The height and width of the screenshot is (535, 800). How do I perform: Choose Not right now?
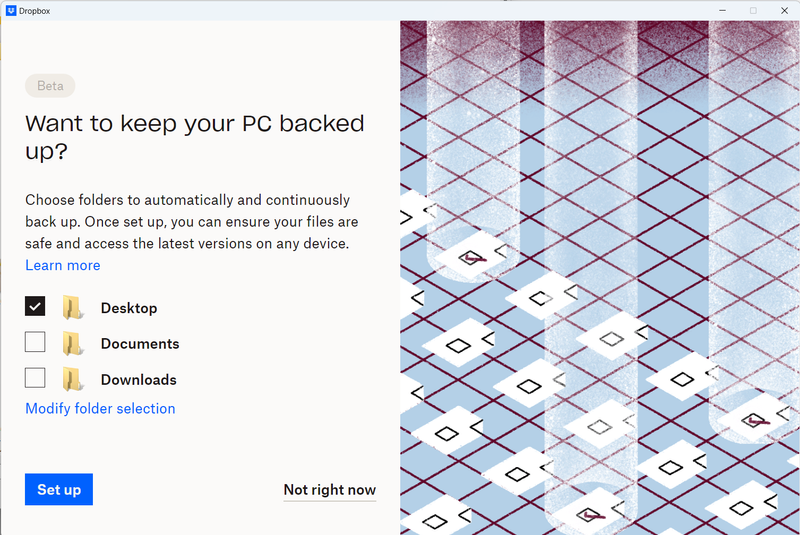click(330, 490)
